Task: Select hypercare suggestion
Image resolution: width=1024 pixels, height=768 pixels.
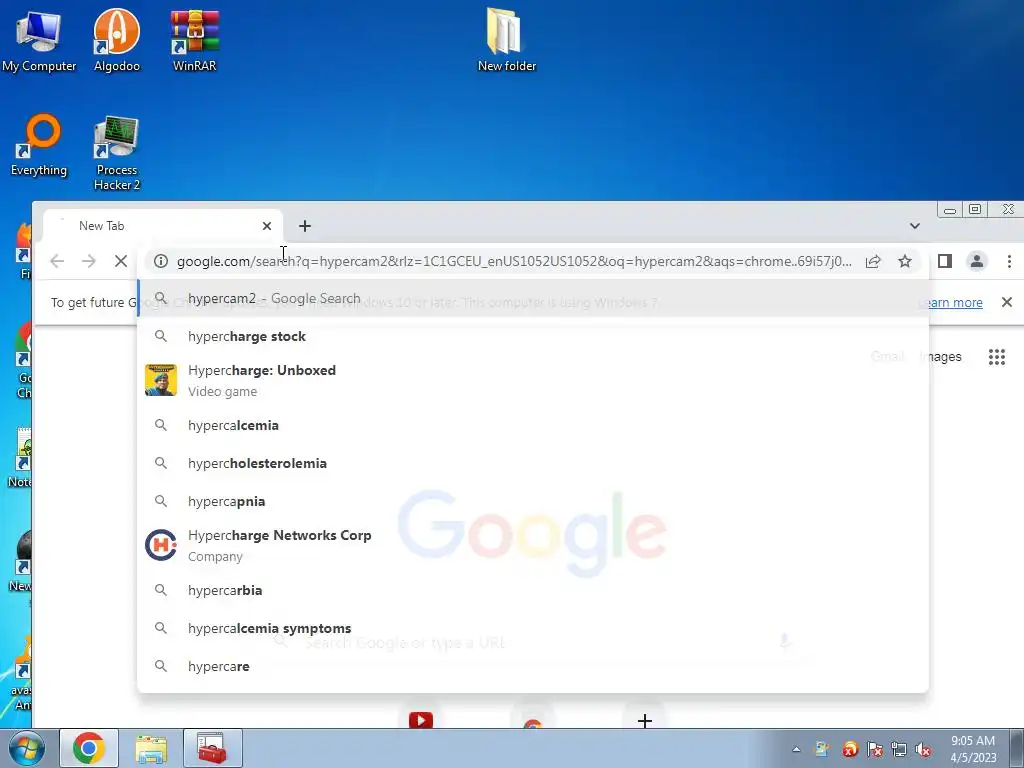Action: (x=533, y=666)
